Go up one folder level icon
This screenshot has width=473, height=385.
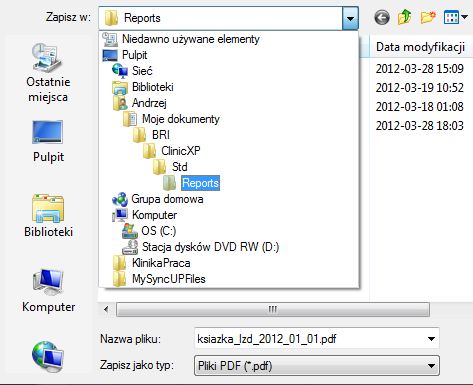[404, 17]
